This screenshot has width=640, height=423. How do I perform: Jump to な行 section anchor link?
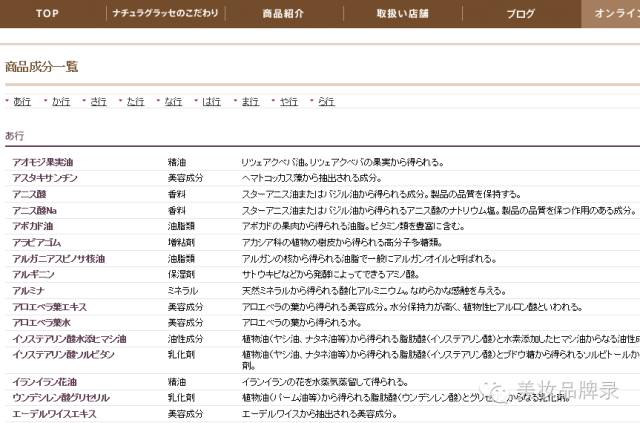point(173,102)
